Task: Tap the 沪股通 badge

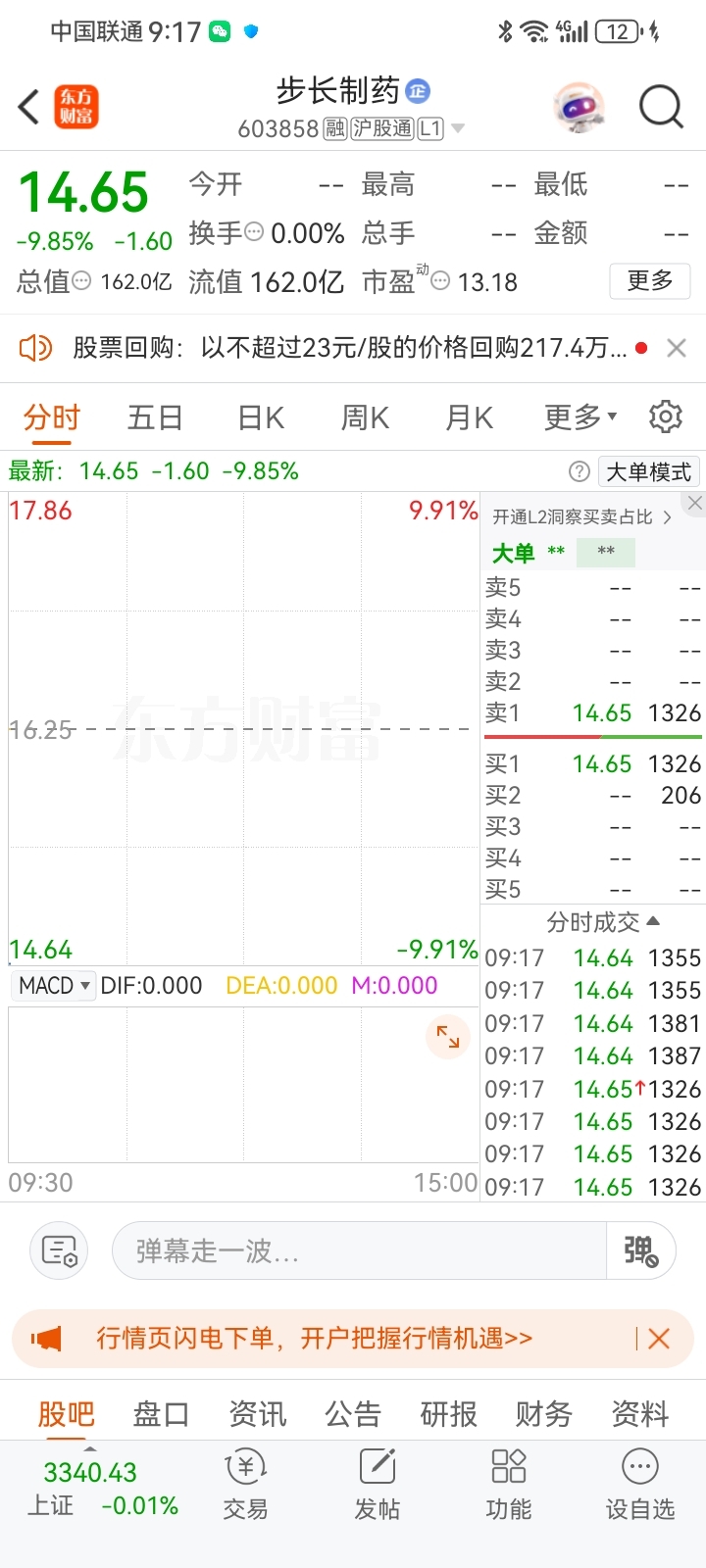Action: pos(382,128)
